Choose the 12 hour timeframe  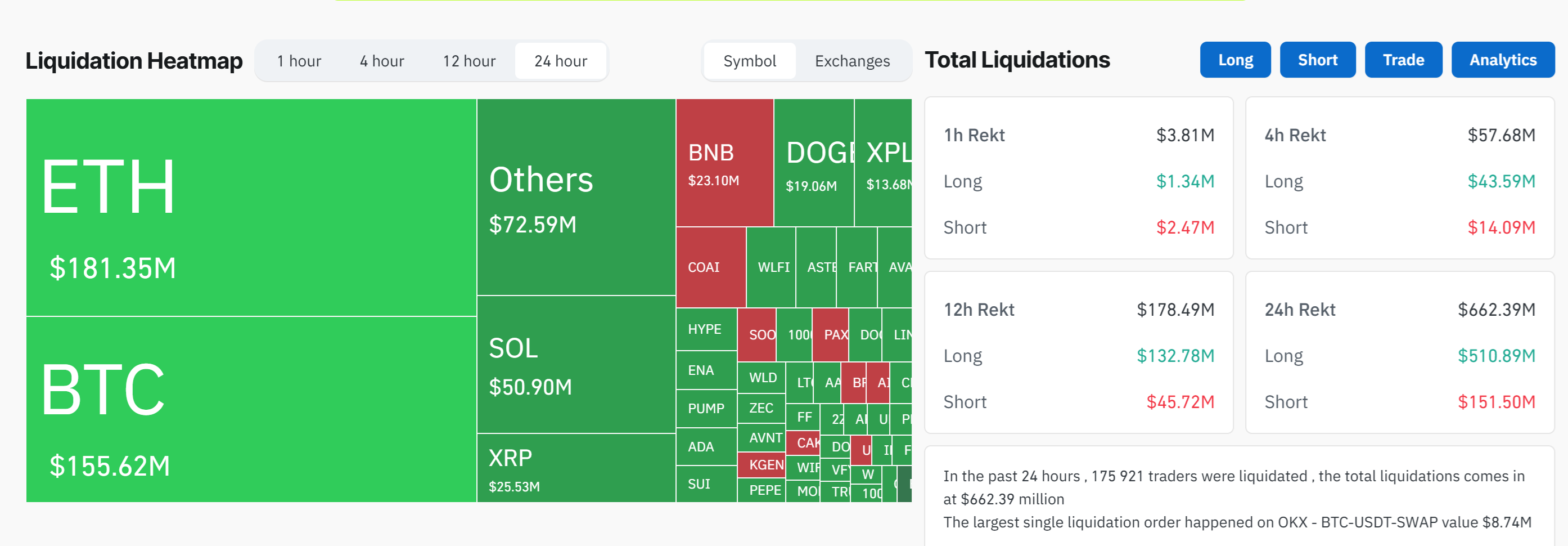tap(468, 61)
